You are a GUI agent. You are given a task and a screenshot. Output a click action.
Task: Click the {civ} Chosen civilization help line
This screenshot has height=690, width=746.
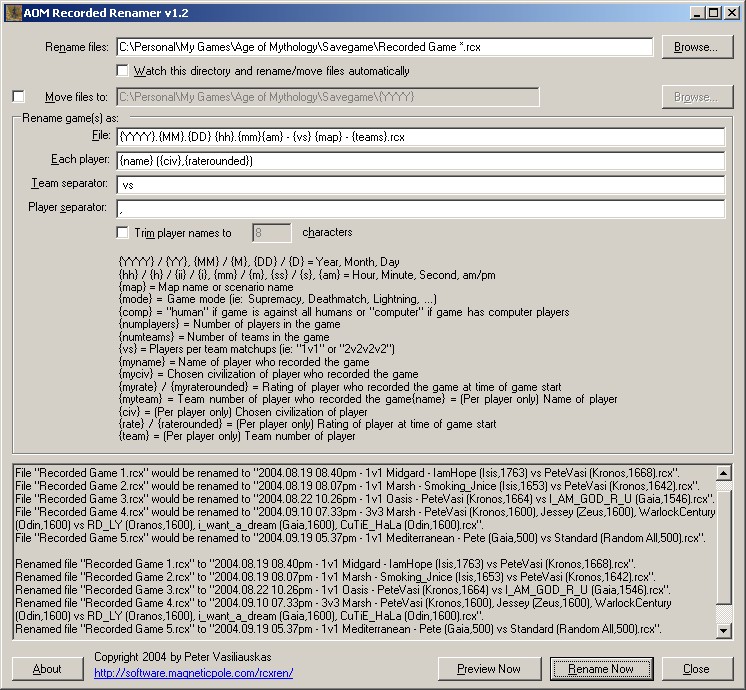pos(243,412)
